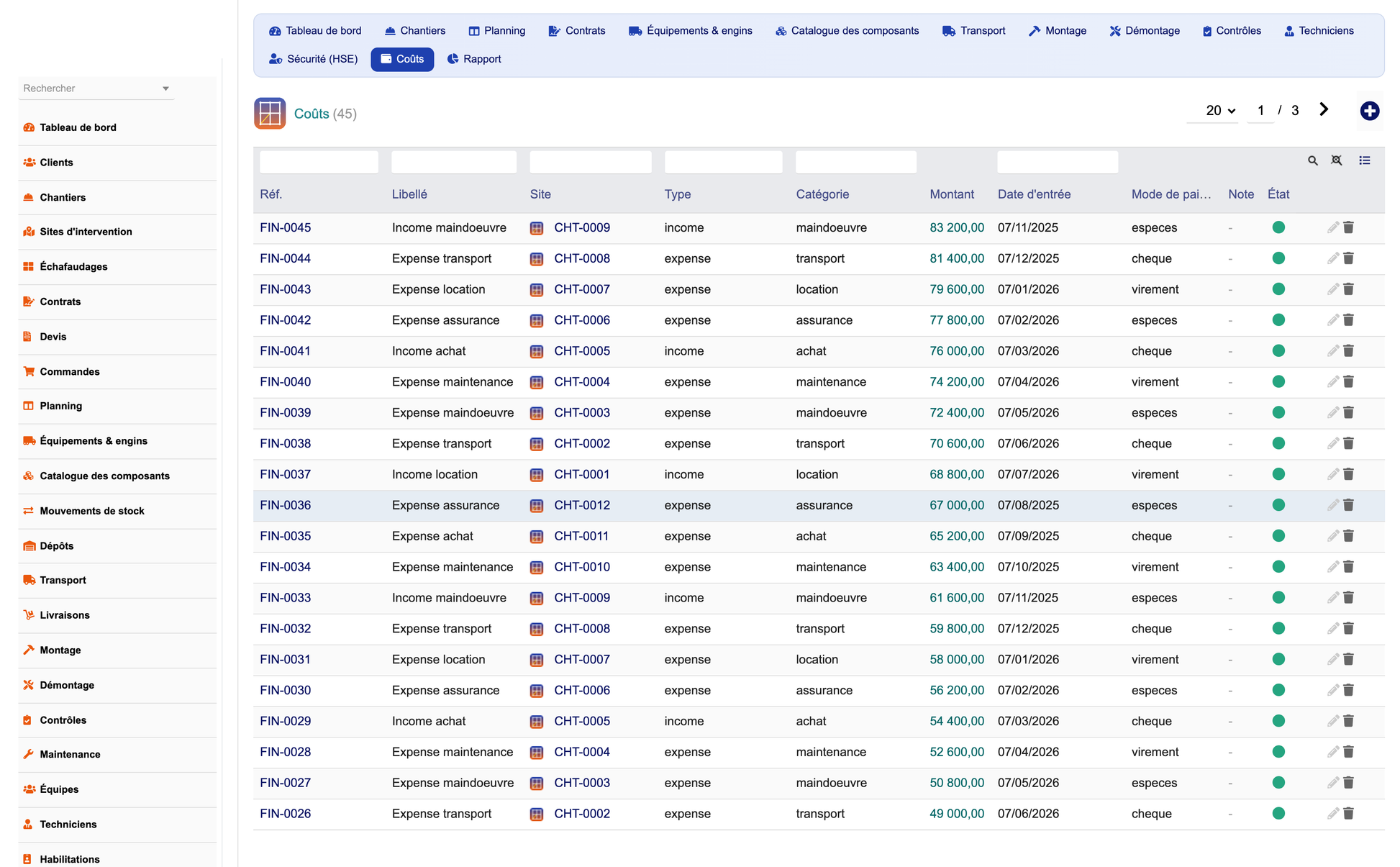The width and height of the screenshot is (1400, 867).
Task: Delete row FIN-0026 with trash icon
Action: click(1349, 813)
